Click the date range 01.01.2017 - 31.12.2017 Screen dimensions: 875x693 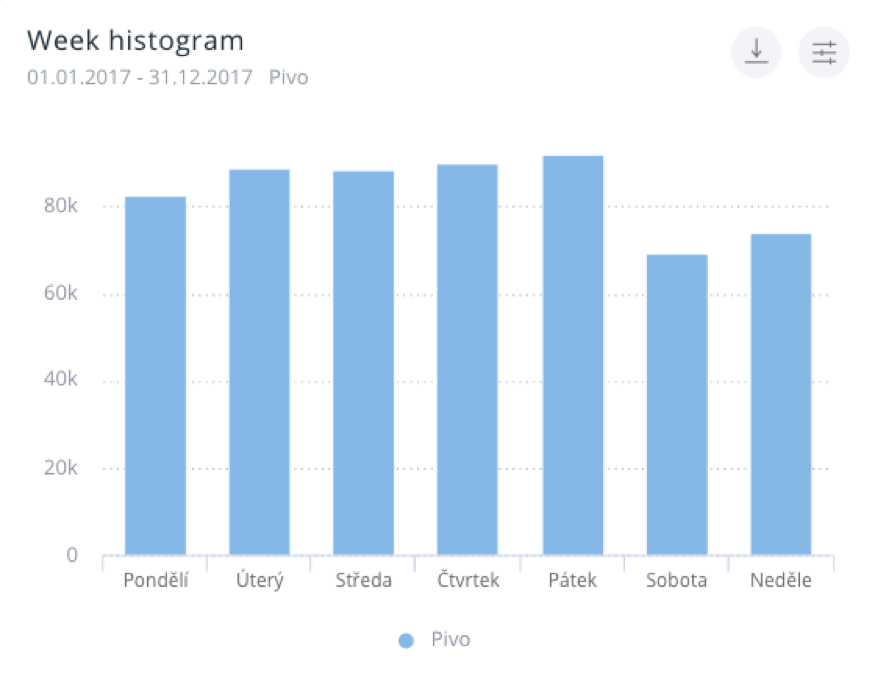point(140,77)
